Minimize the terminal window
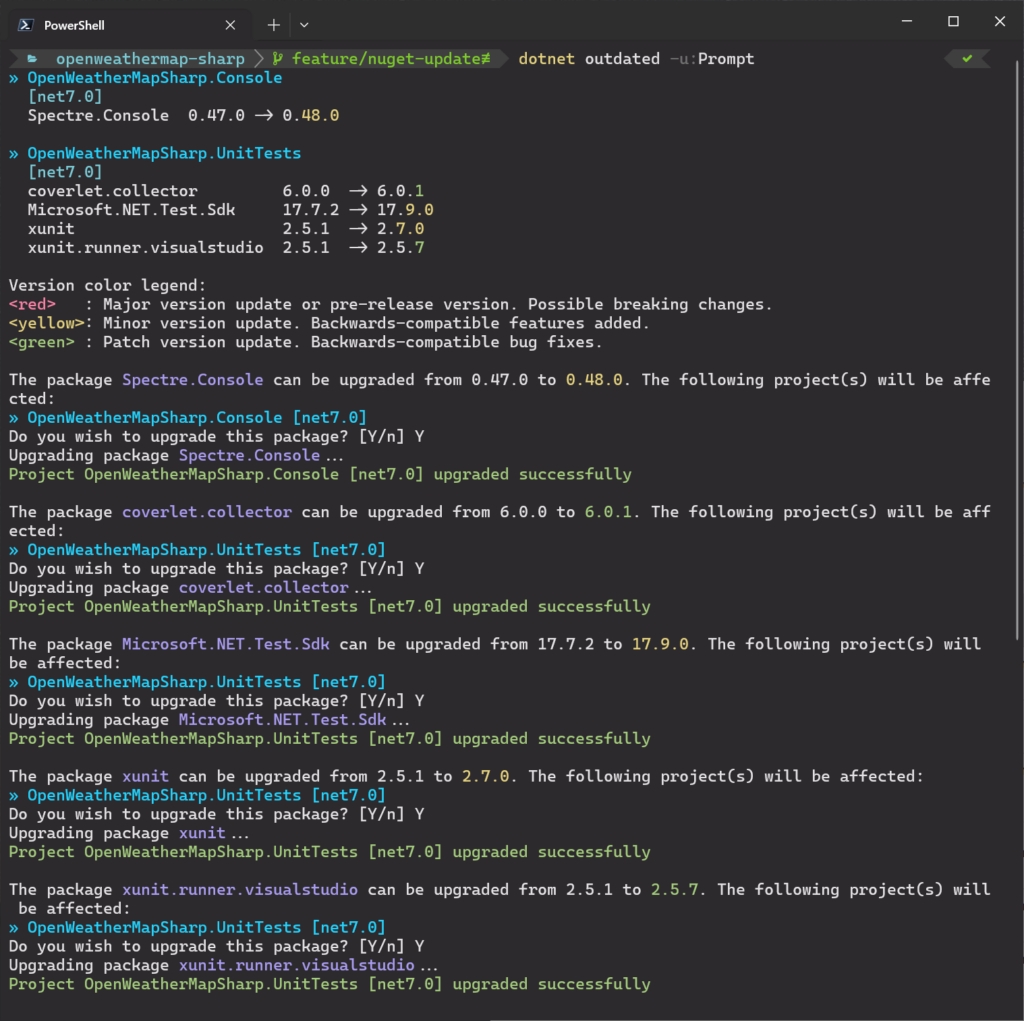Image resolution: width=1024 pixels, height=1021 pixels. (x=907, y=22)
